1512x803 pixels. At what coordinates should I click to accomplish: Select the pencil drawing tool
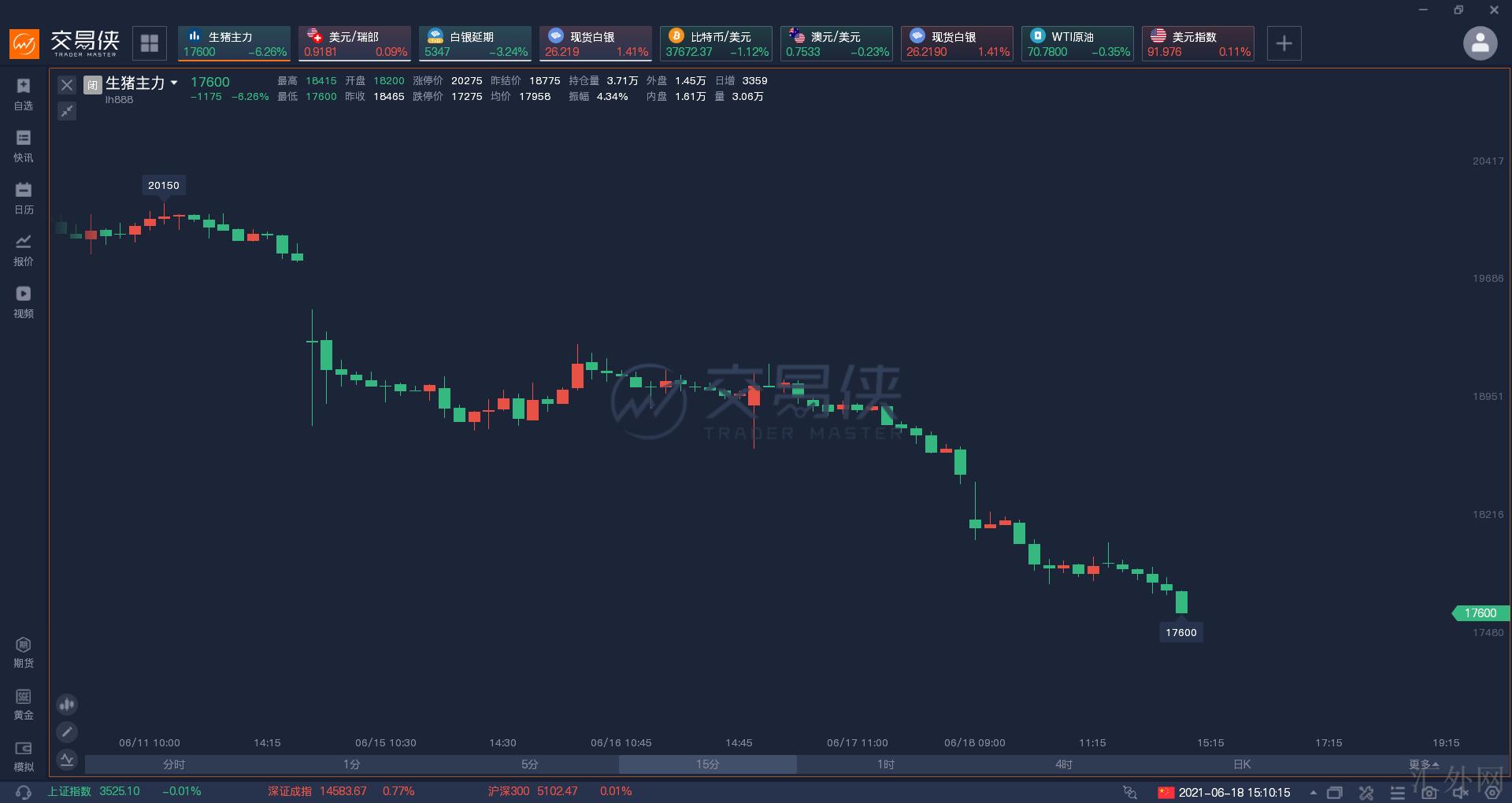[67, 732]
